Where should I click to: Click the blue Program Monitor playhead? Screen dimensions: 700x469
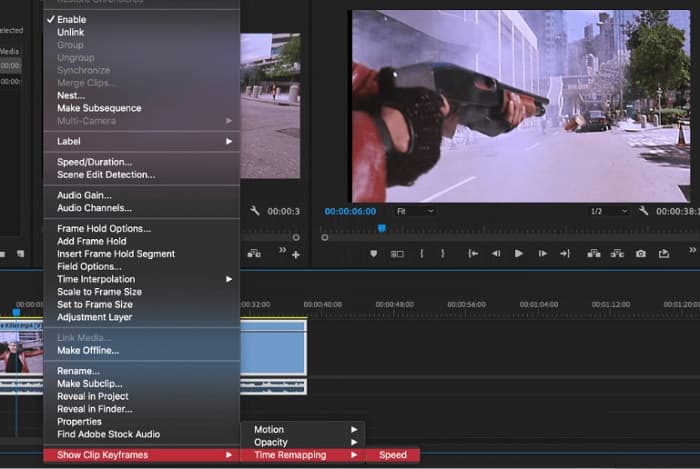pos(382,228)
